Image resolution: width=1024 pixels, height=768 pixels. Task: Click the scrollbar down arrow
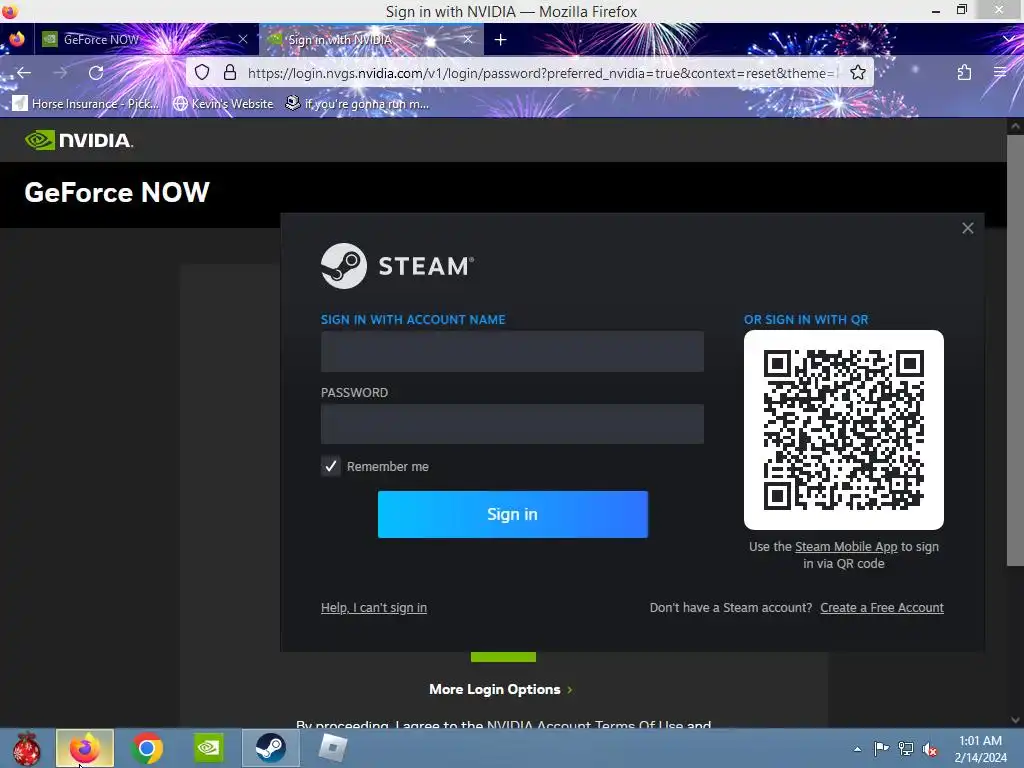coord(1015,720)
